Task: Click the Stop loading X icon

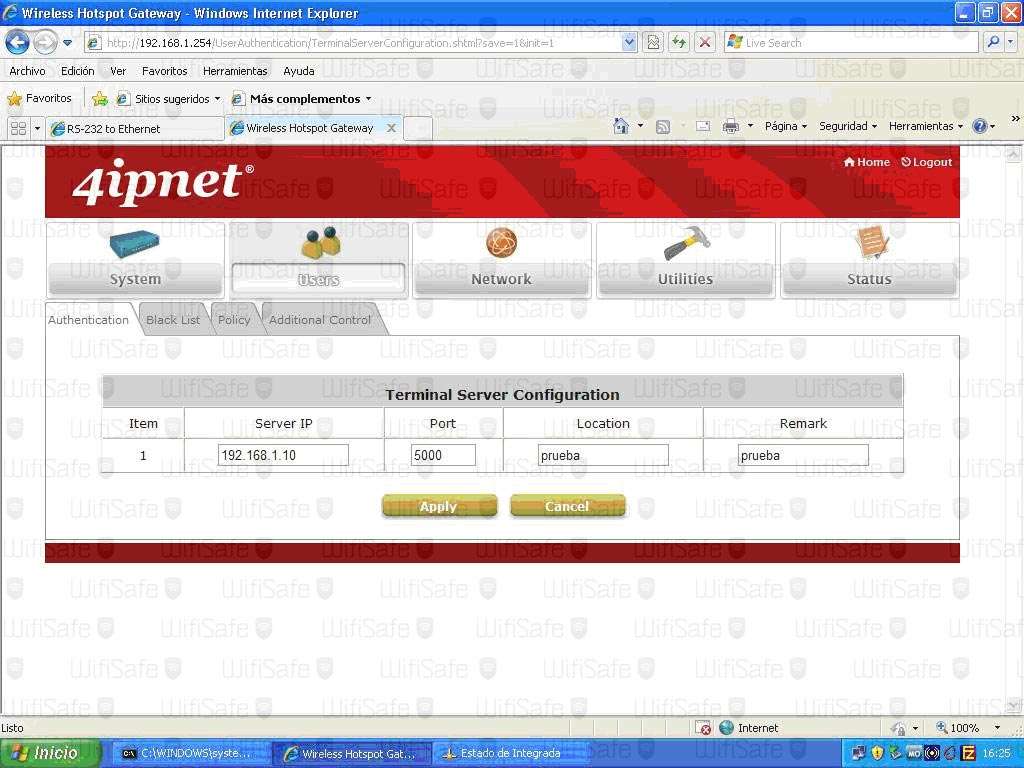Action: coord(705,43)
